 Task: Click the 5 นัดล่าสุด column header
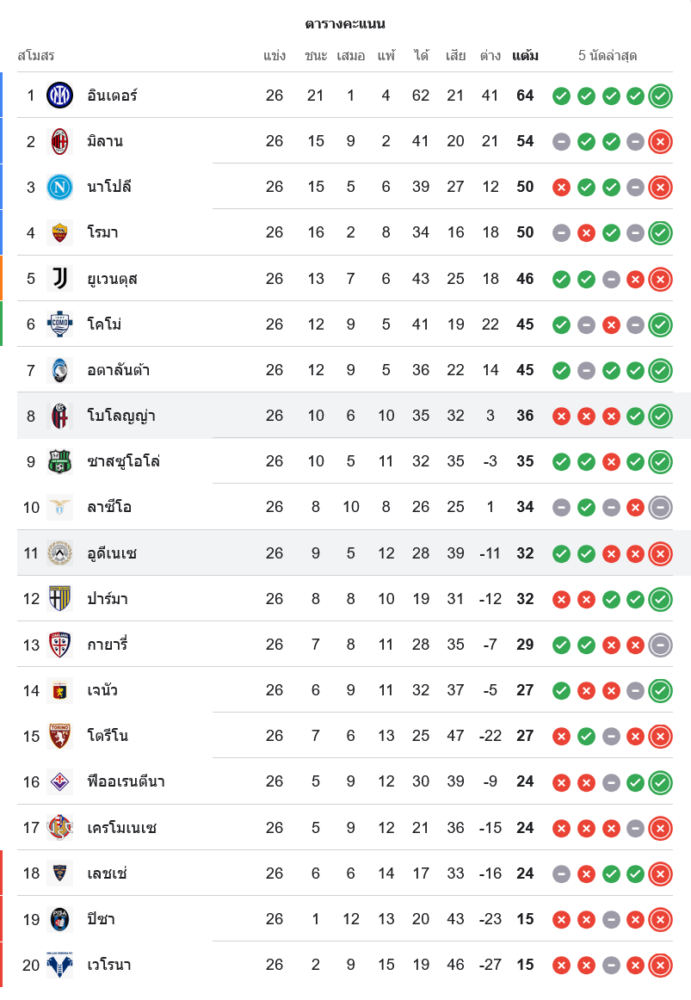[x=608, y=56]
